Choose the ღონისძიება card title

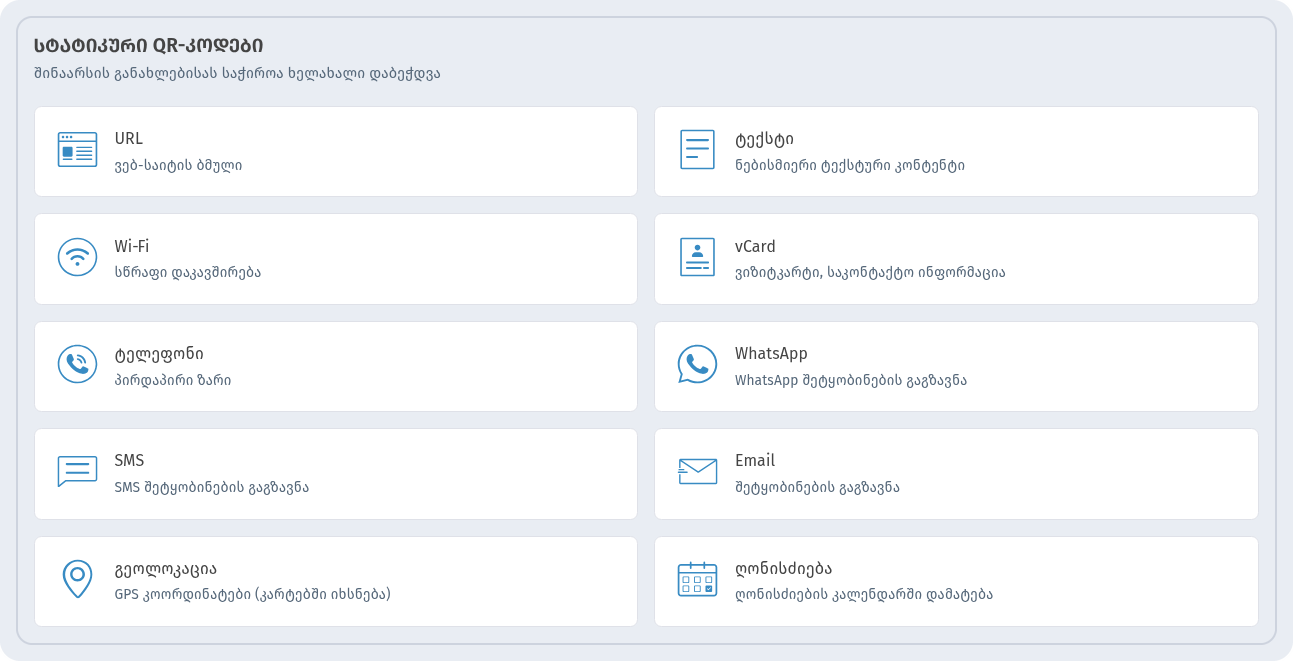click(x=783, y=568)
